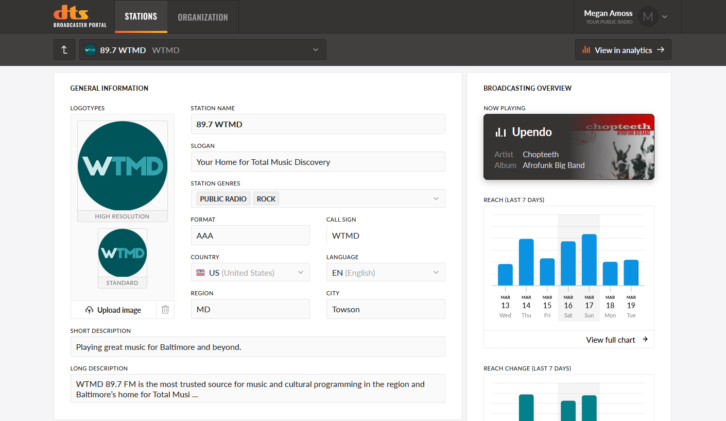726x421 pixels.
Task: Click the US flag icon in Country field
Action: tap(200, 272)
